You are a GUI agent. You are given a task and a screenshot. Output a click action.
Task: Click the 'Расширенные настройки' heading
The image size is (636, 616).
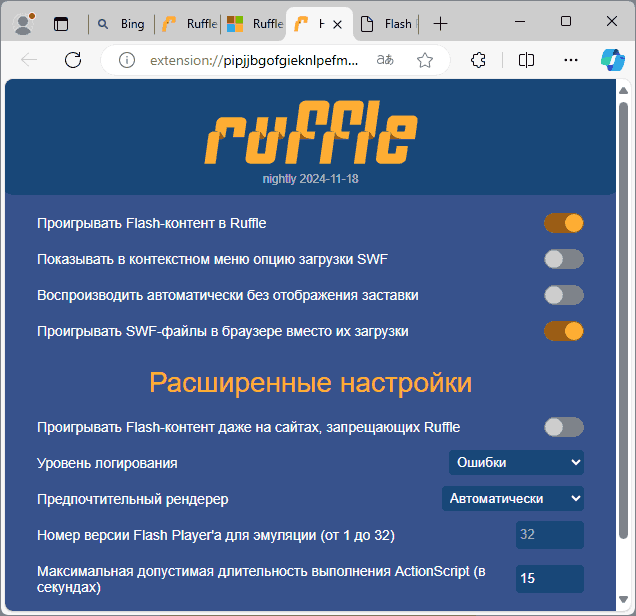tap(311, 382)
